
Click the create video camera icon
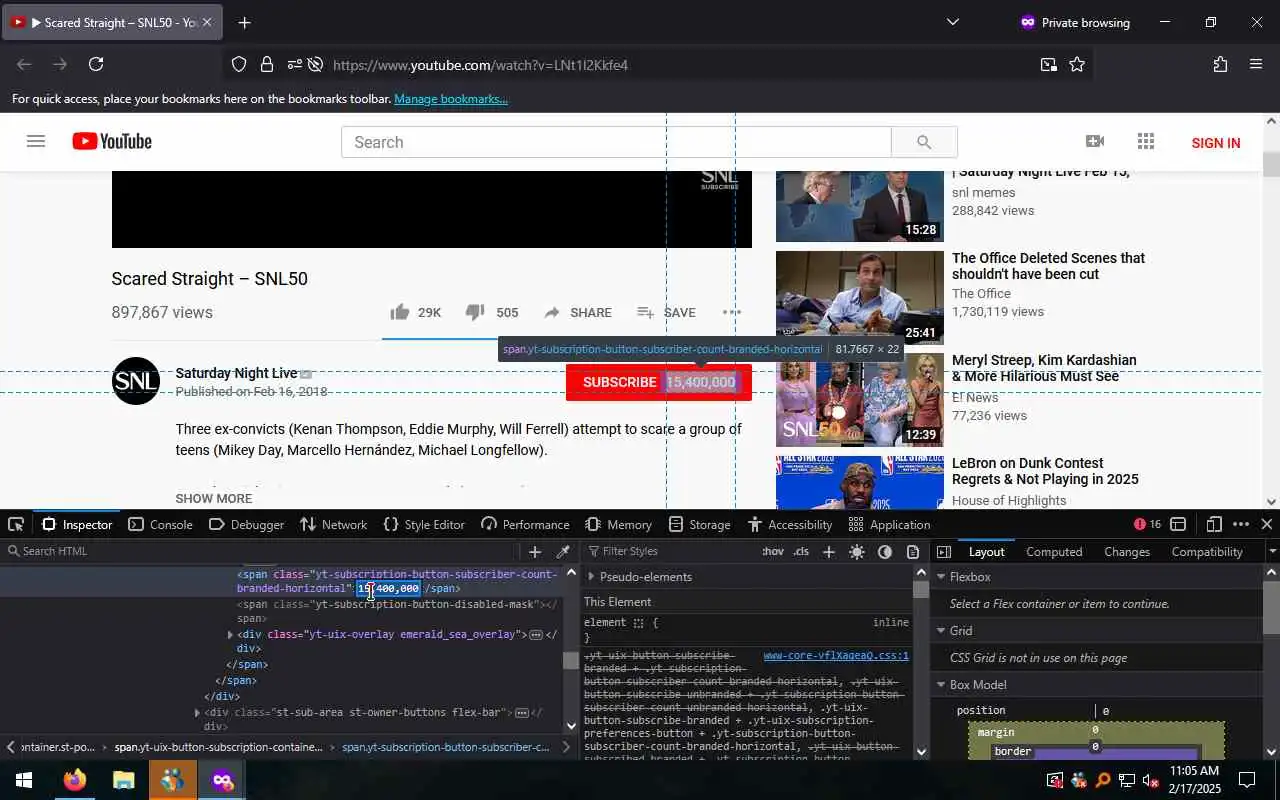(1095, 142)
